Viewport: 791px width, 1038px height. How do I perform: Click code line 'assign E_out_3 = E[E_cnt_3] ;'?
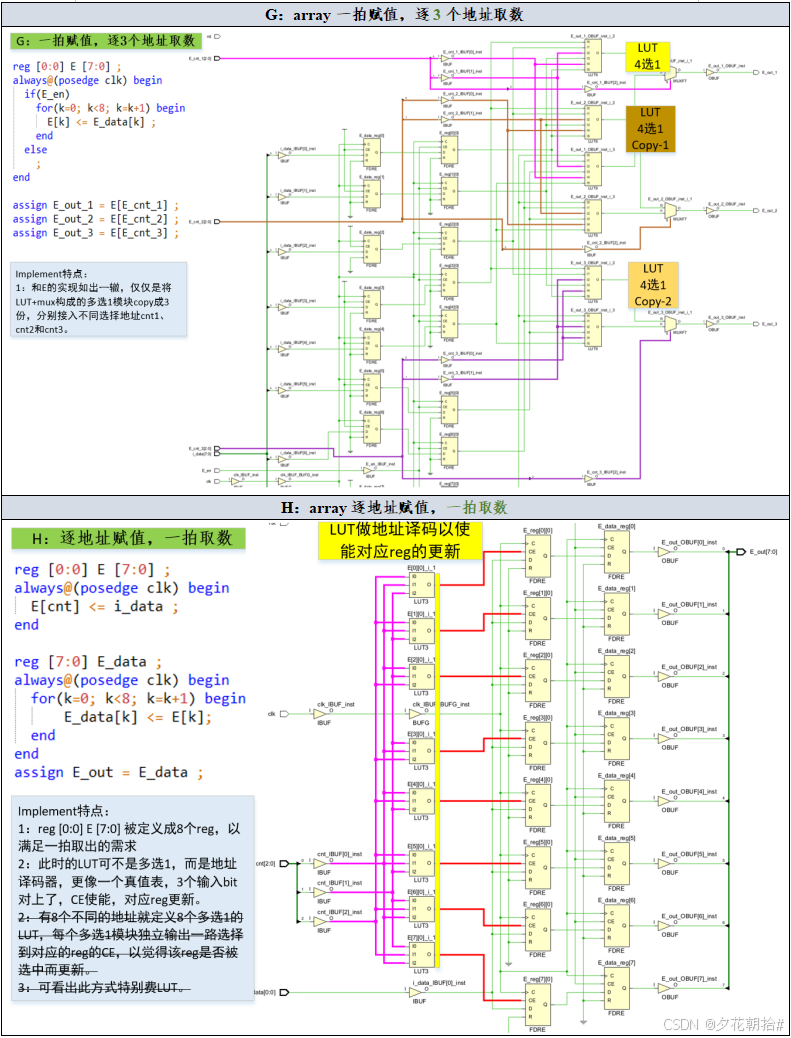tap(96, 233)
